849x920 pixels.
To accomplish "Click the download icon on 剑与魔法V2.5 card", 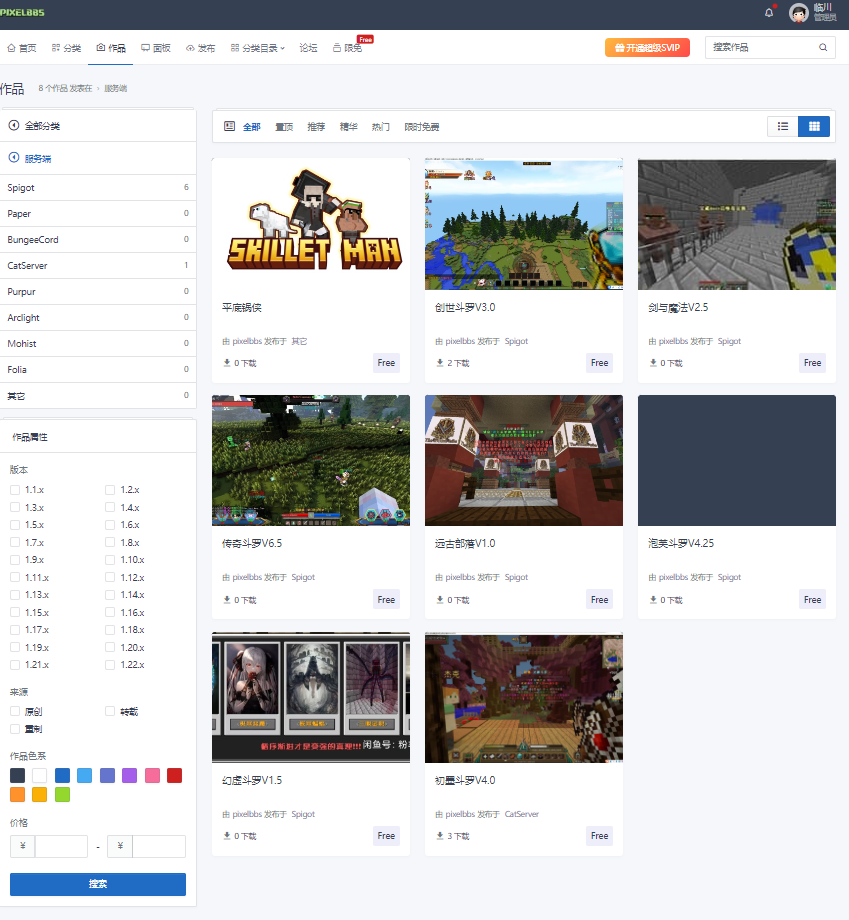I will (653, 363).
